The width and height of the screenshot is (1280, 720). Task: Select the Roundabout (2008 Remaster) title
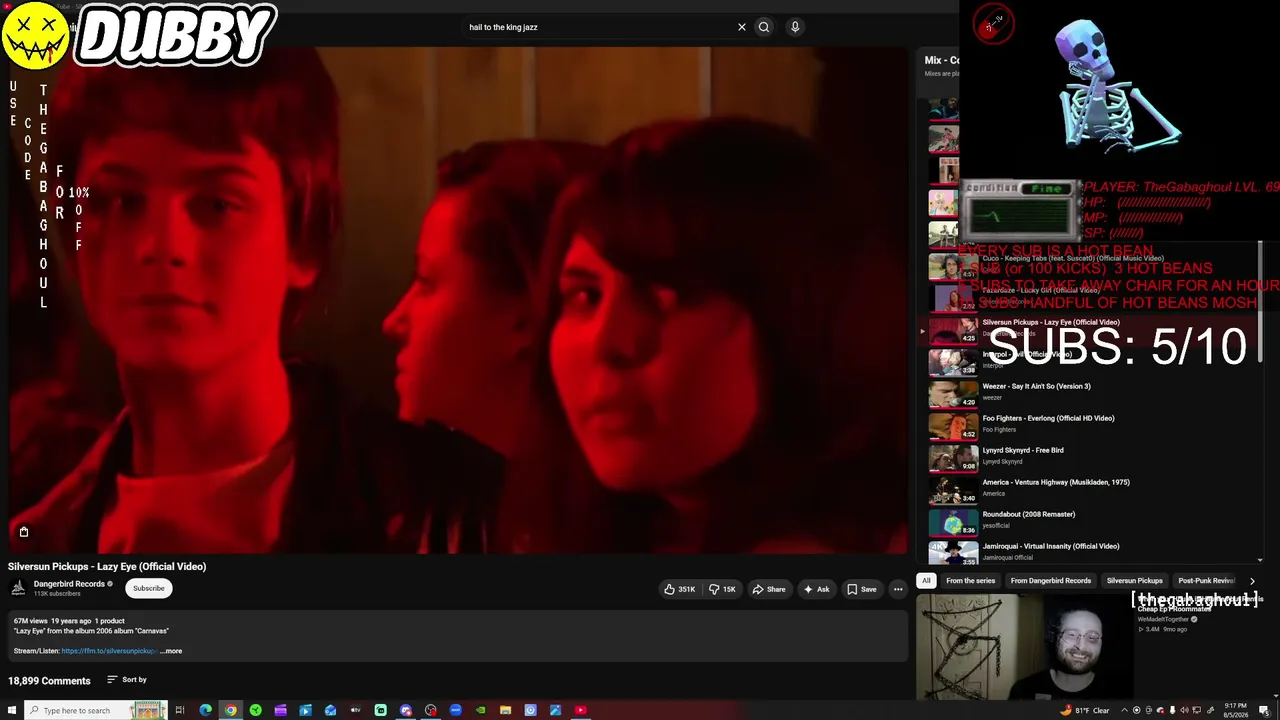point(1029,514)
